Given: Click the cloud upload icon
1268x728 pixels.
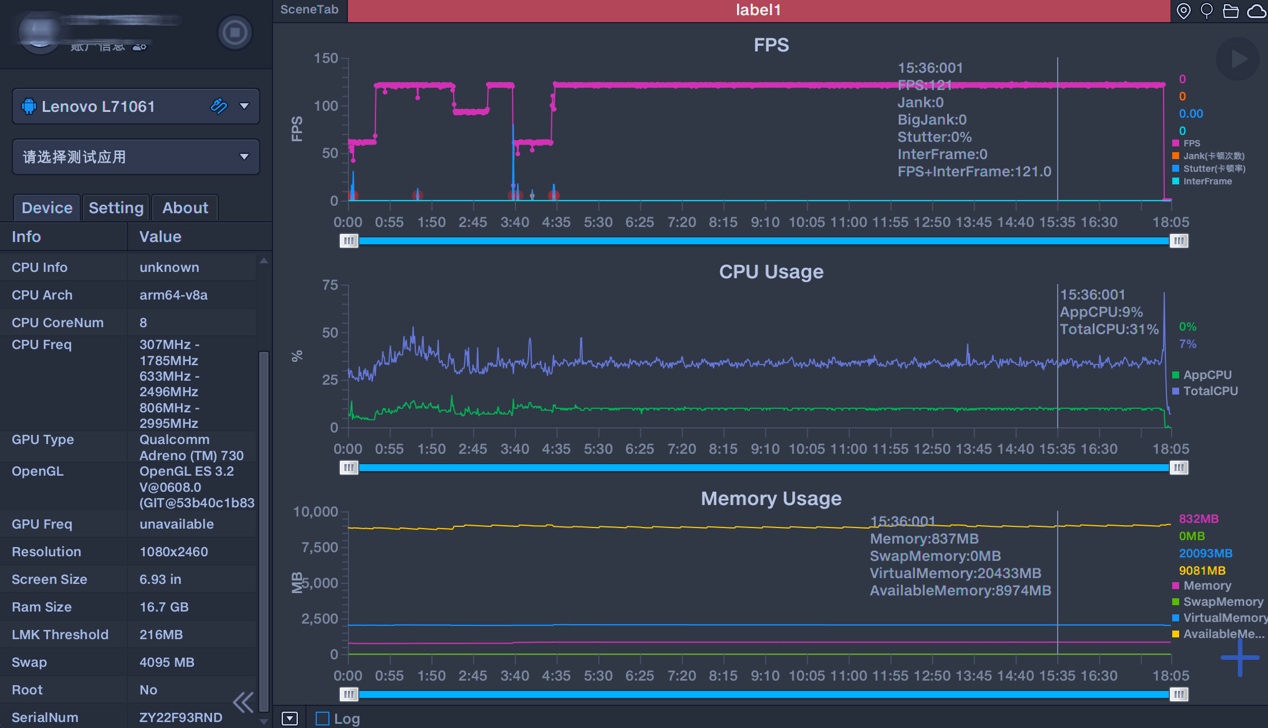Looking at the screenshot, I should pyautogui.click(x=1255, y=11).
